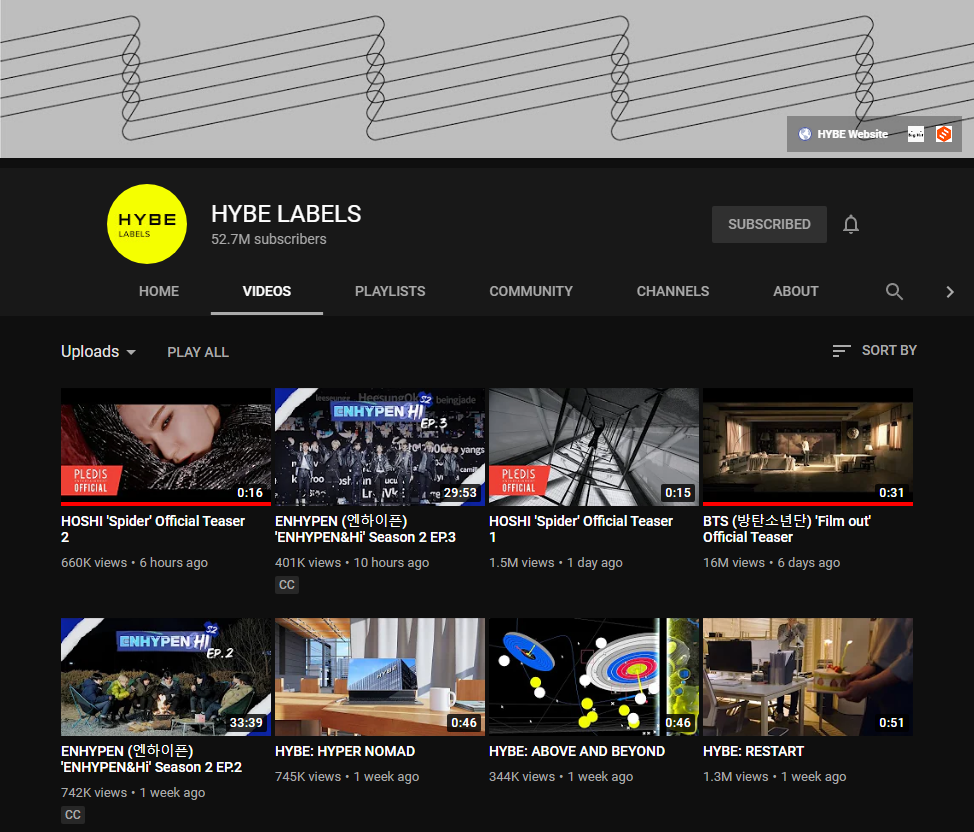Click the text '401K views • 10 hours ago'
This screenshot has width=974, height=832.
tap(352, 563)
